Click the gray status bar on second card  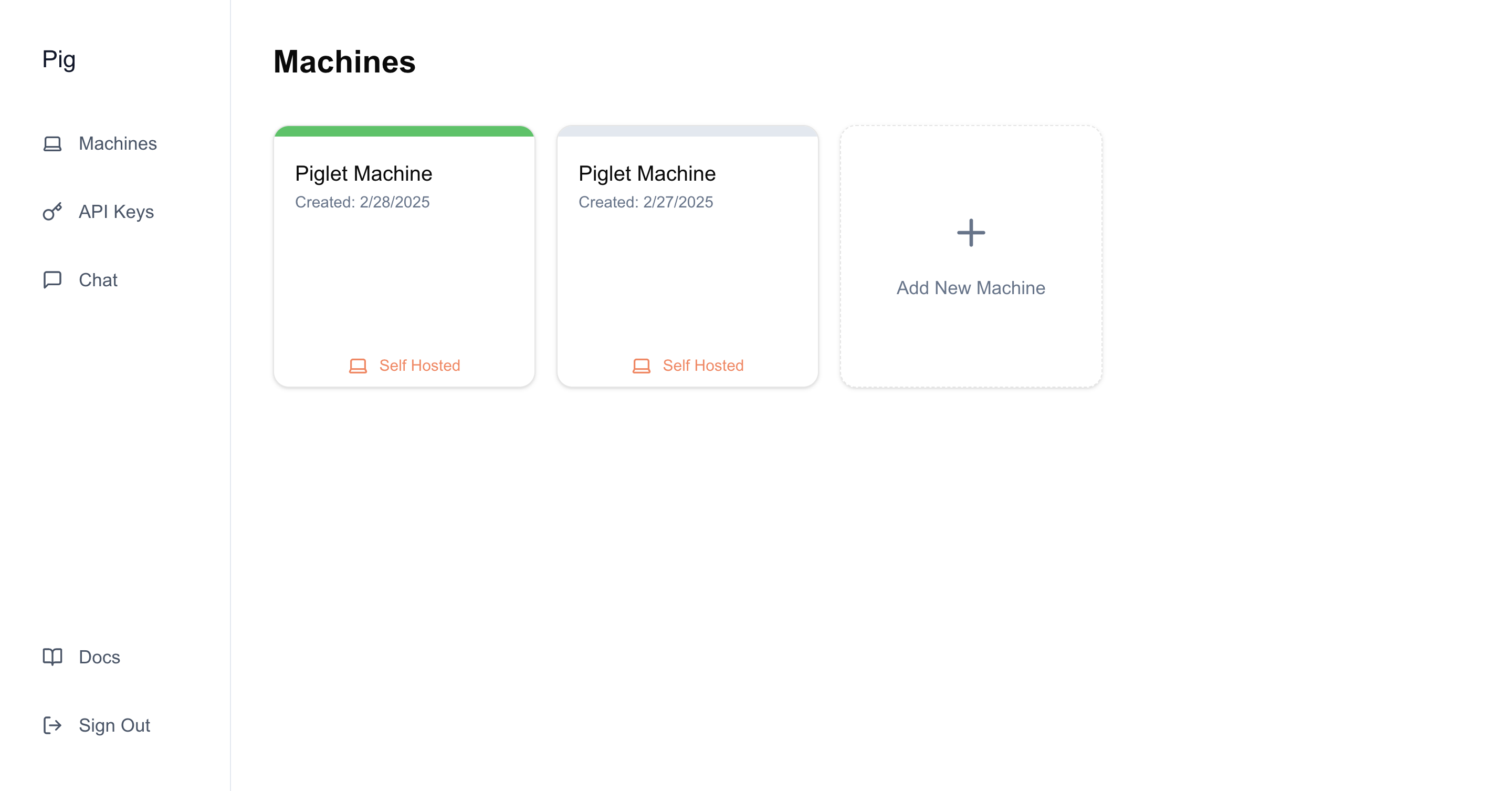(687, 131)
